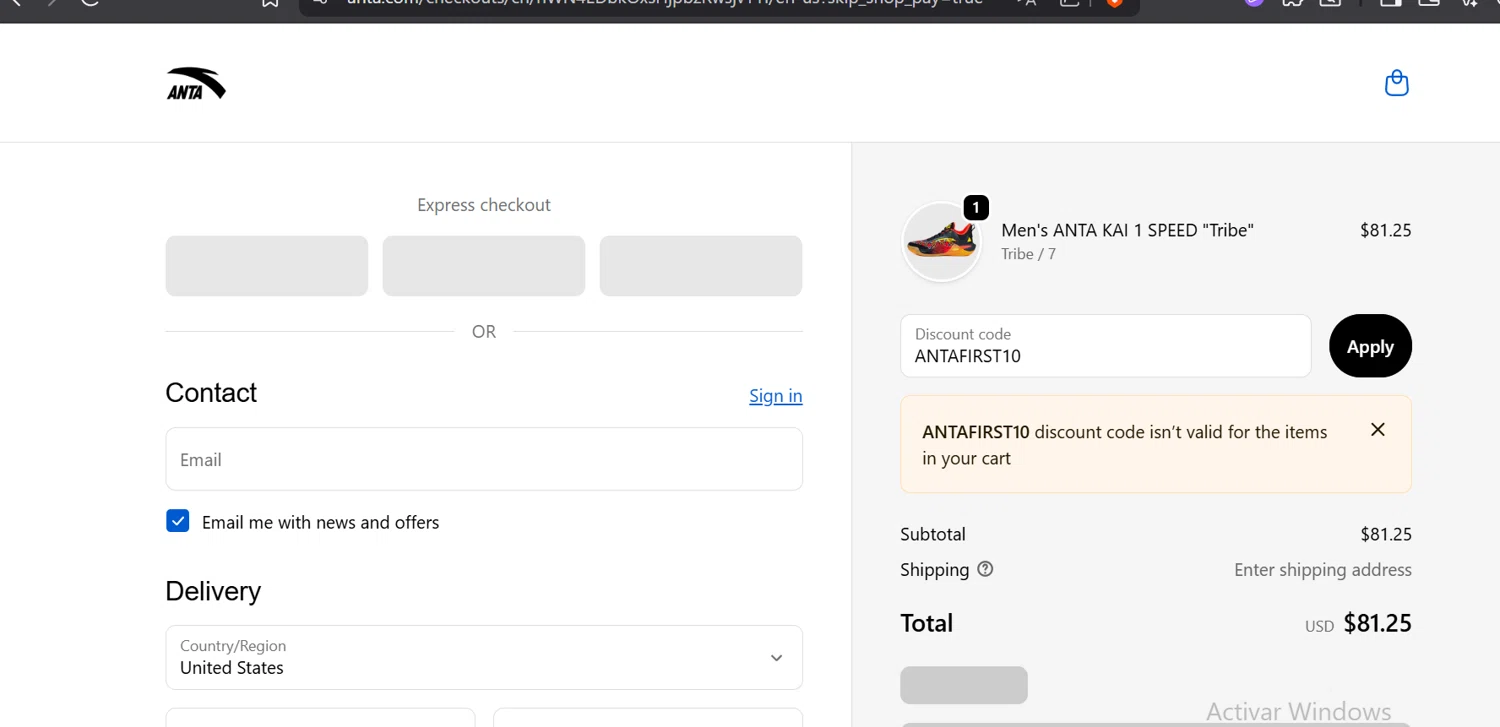Click the ANTA logo
The height and width of the screenshot is (727, 1500).
point(196,83)
